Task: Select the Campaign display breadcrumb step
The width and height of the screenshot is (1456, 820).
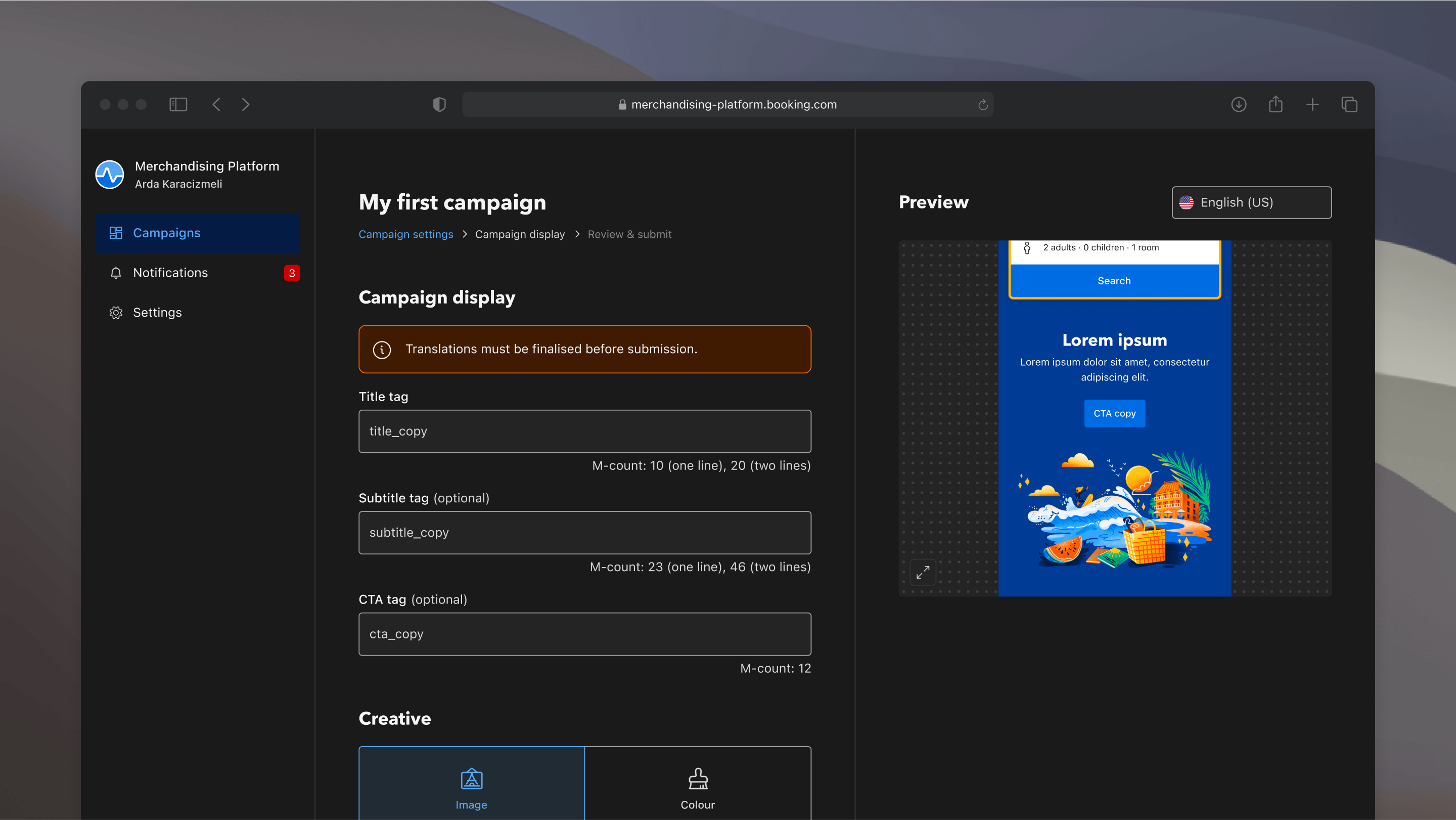Action: [x=520, y=234]
